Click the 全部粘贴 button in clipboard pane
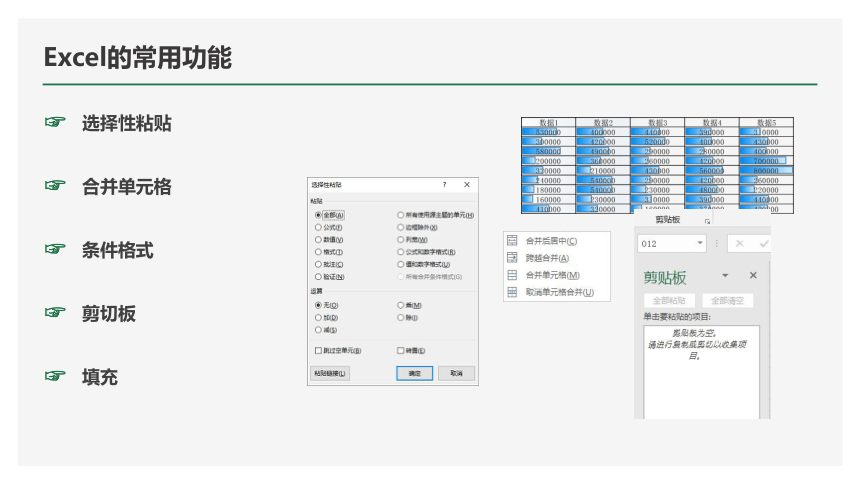Image resolution: width=860 pixels, height=484 pixels. pos(669,301)
